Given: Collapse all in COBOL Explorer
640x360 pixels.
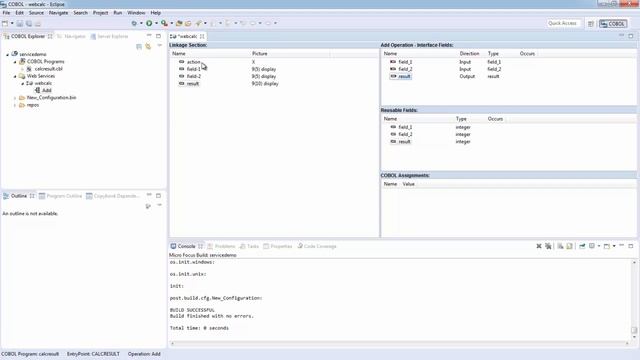Looking at the screenshot, I should pos(139,47).
